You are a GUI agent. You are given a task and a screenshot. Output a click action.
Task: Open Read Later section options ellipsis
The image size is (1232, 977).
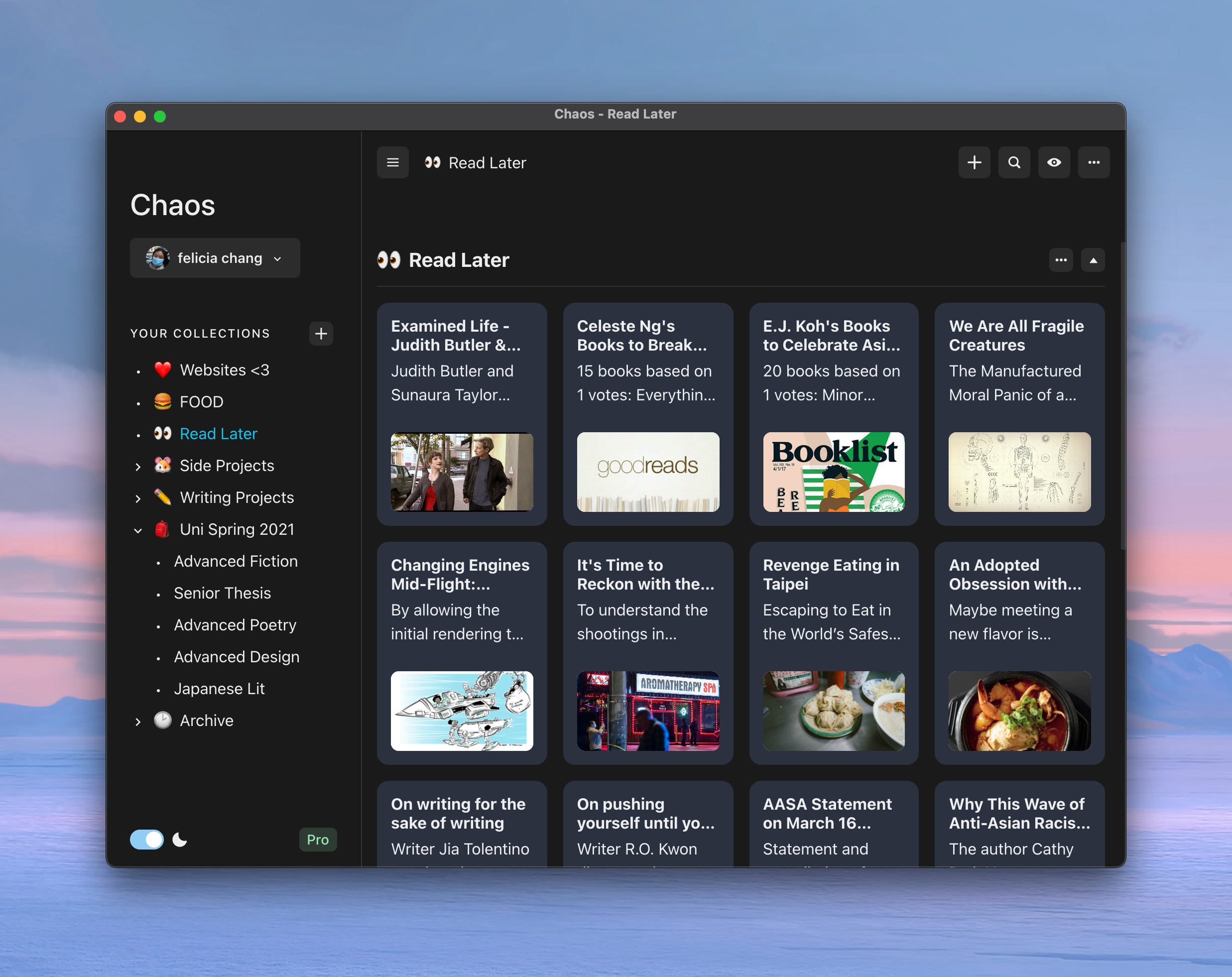click(1061, 260)
